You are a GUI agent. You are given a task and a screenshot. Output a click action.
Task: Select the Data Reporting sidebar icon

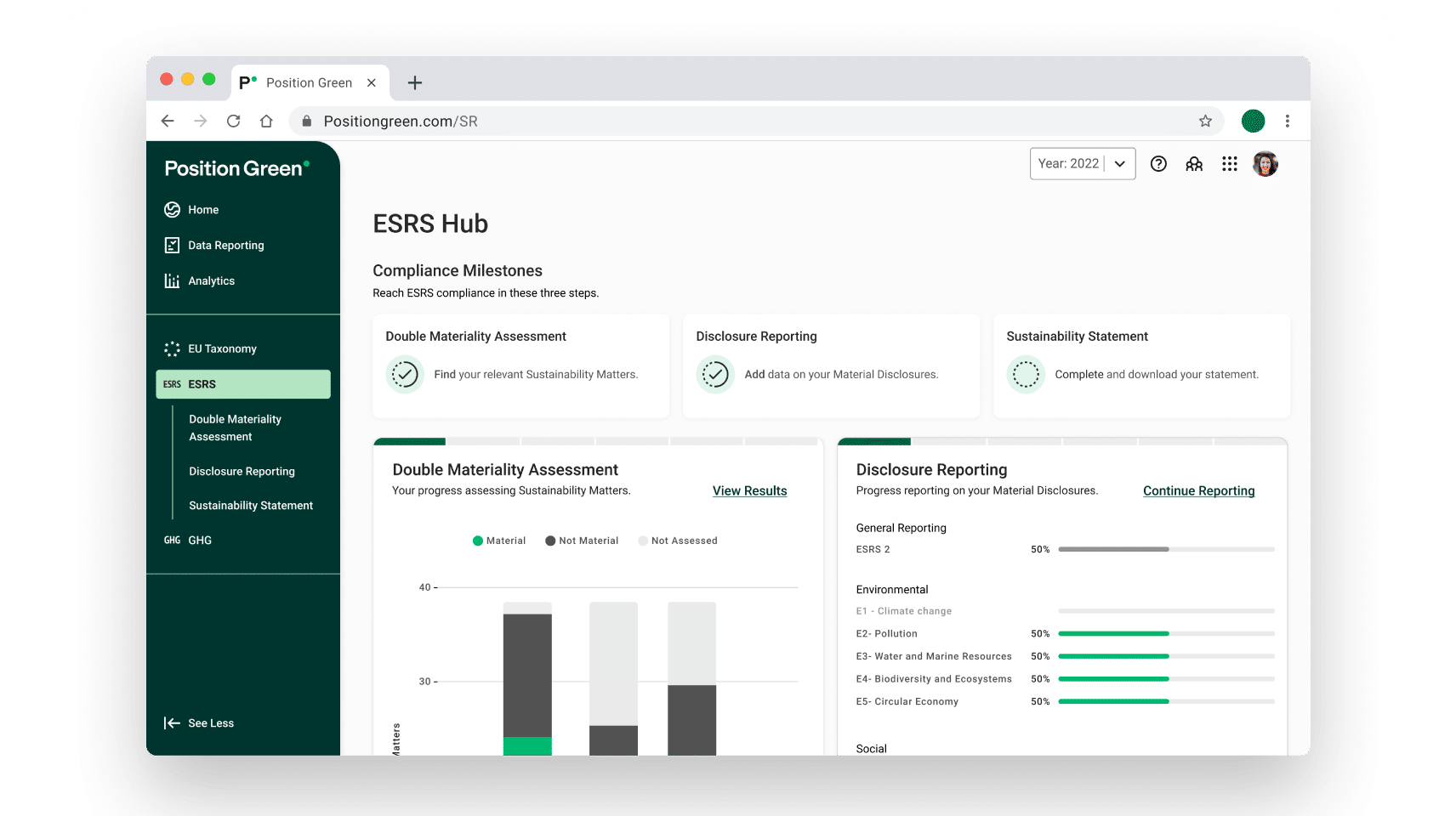tap(172, 245)
